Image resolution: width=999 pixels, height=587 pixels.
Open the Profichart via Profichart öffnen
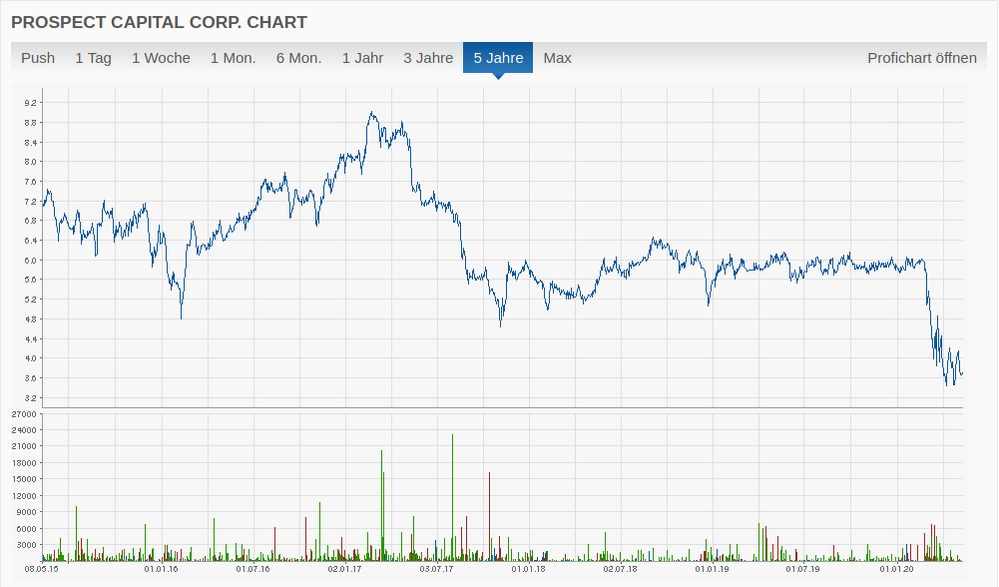tap(921, 57)
